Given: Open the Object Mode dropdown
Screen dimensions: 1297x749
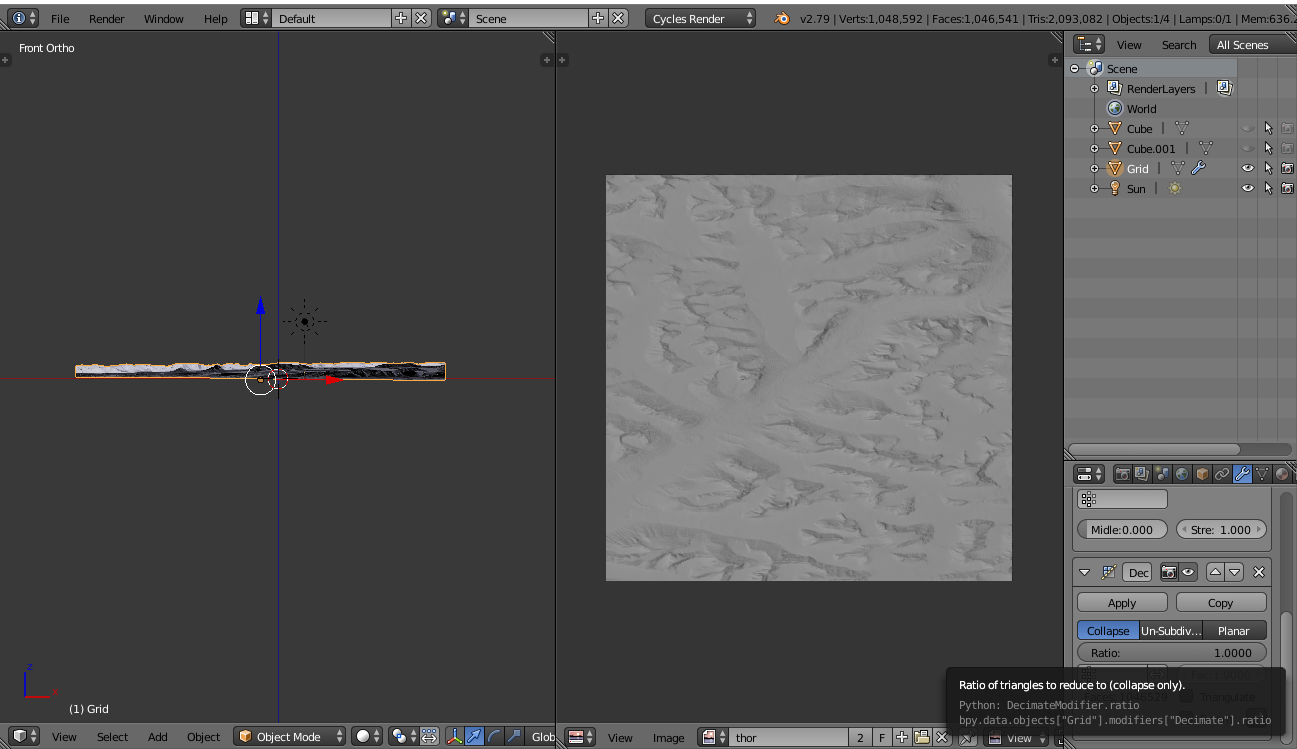Looking at the screenshot, I should click(290, 736).
